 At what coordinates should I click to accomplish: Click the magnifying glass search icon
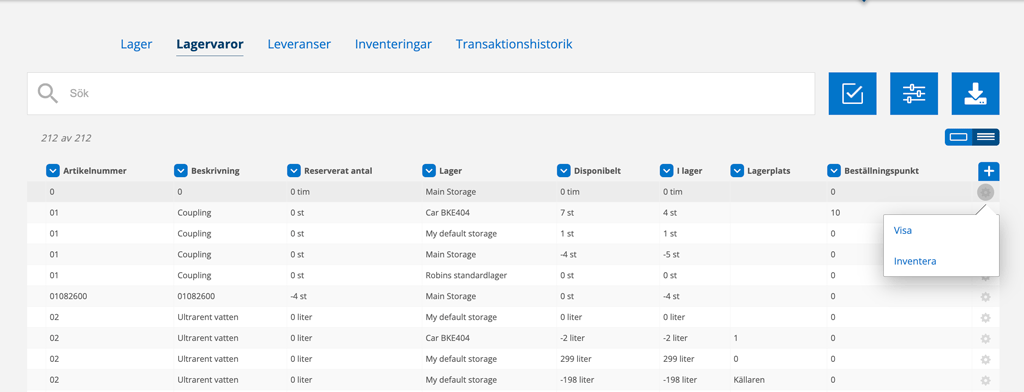(48, 93)
